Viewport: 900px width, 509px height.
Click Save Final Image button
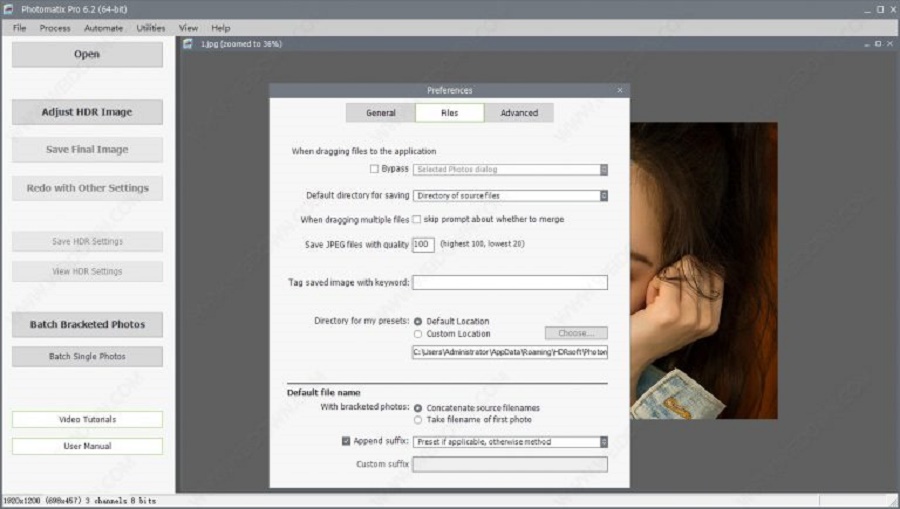click(x=87, y=150)
